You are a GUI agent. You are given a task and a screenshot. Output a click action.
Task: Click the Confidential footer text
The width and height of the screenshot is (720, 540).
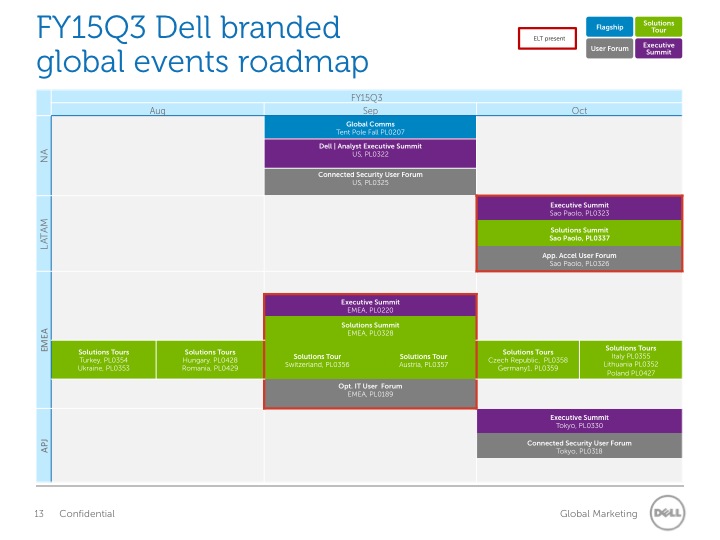point(87,513)
